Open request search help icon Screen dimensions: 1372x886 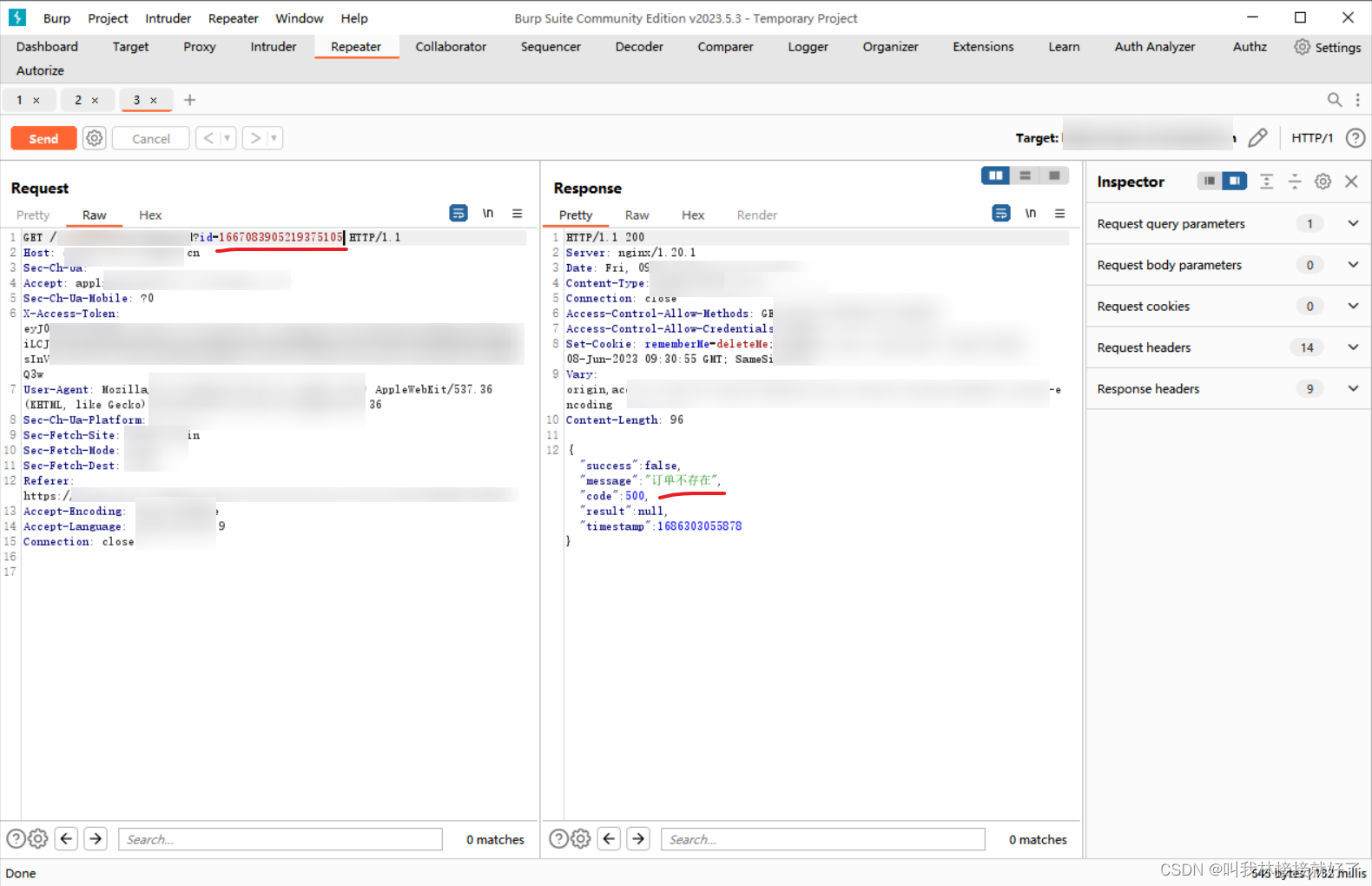16,839
